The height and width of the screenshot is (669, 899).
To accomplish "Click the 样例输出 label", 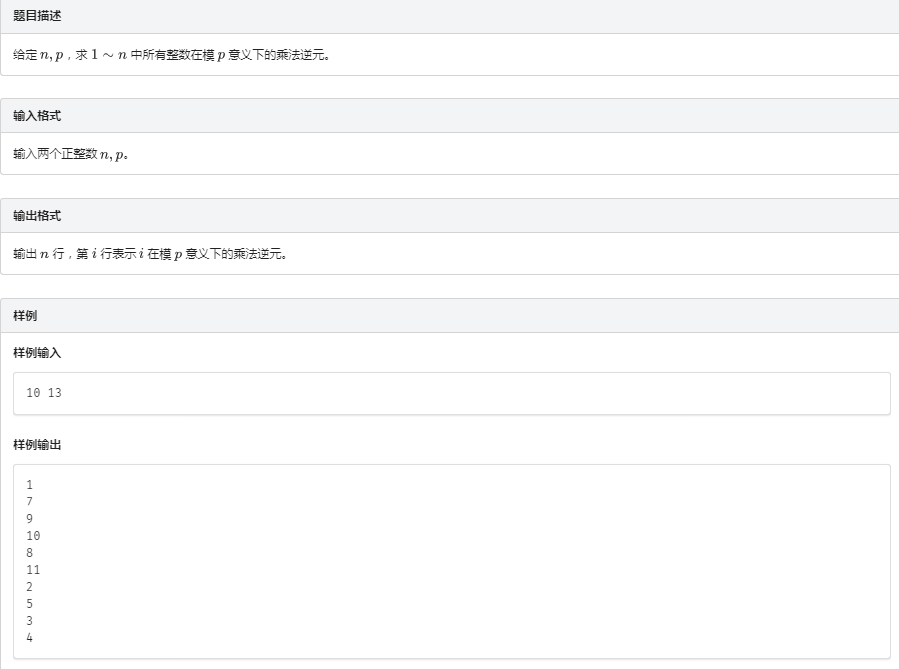I will coord(37,444).
